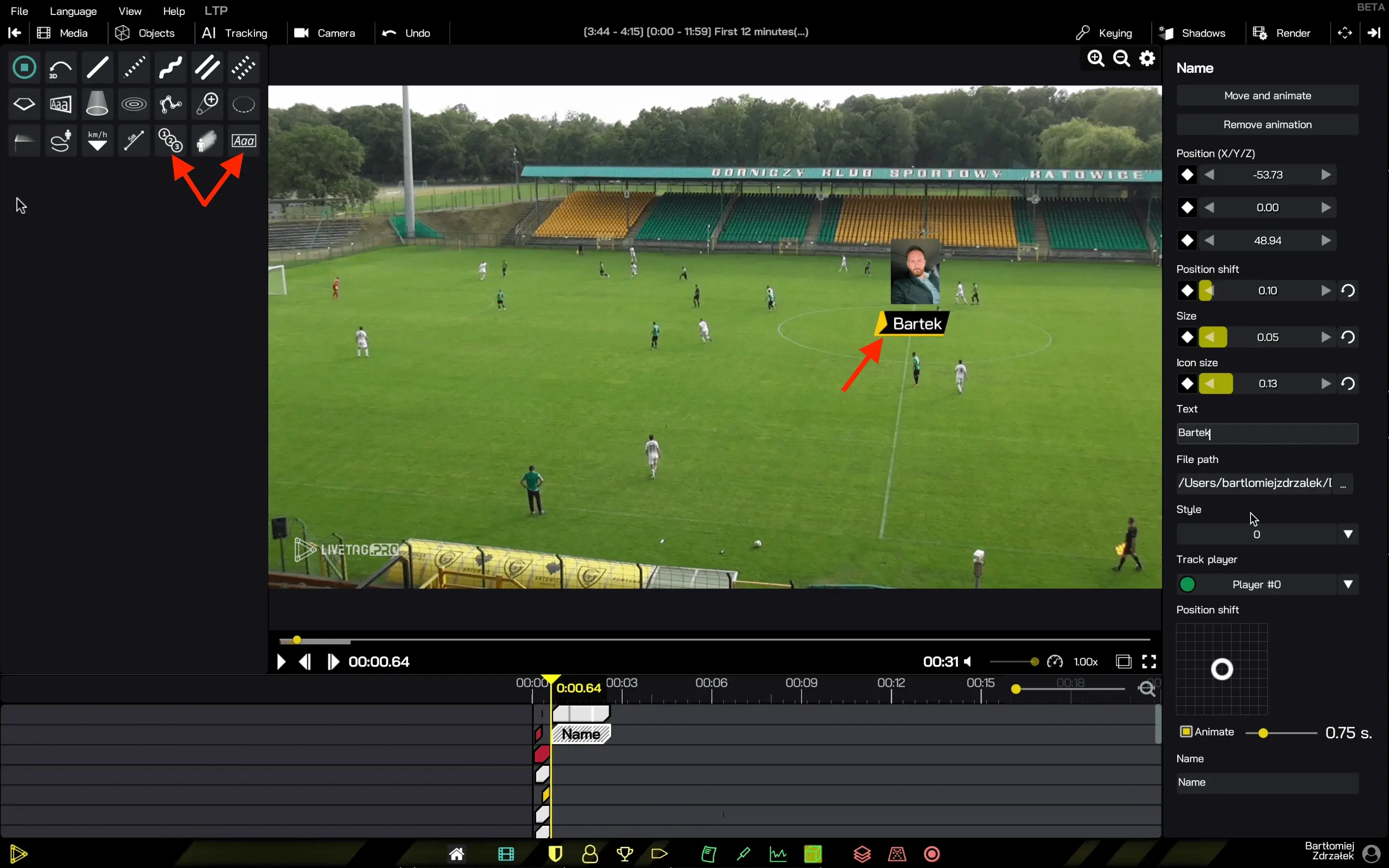The width and height of the screenshot is (1389, 868).
Task: Toggle Icon size keyframe diamond
Action: [x=1187, y=384]
